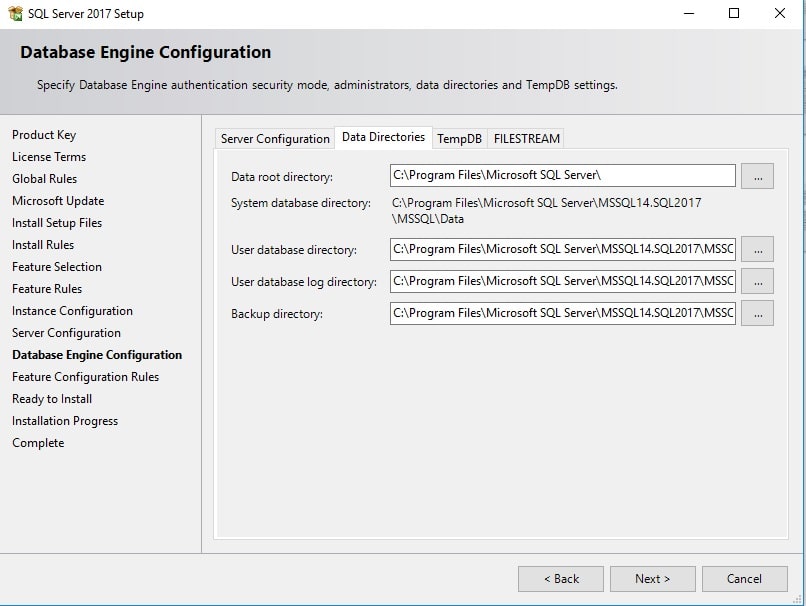Go back with the Back button
This screenshot has height=606, width=806.
pos(560,579)
